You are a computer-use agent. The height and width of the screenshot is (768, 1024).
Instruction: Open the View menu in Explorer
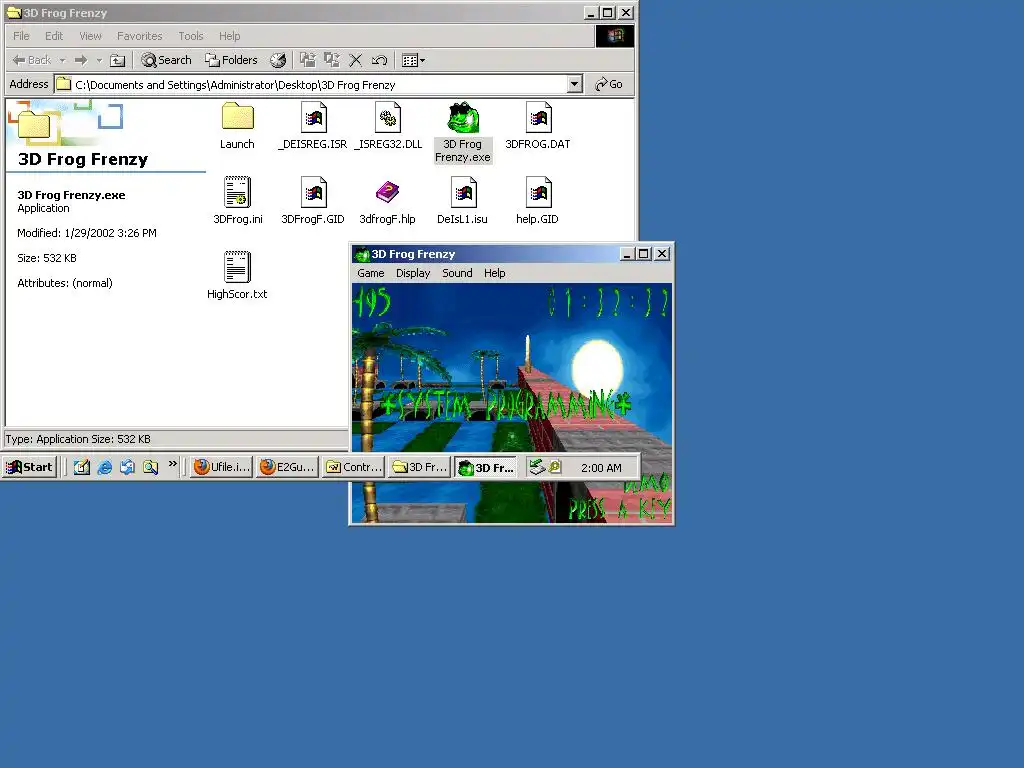[x=91, y=36]
